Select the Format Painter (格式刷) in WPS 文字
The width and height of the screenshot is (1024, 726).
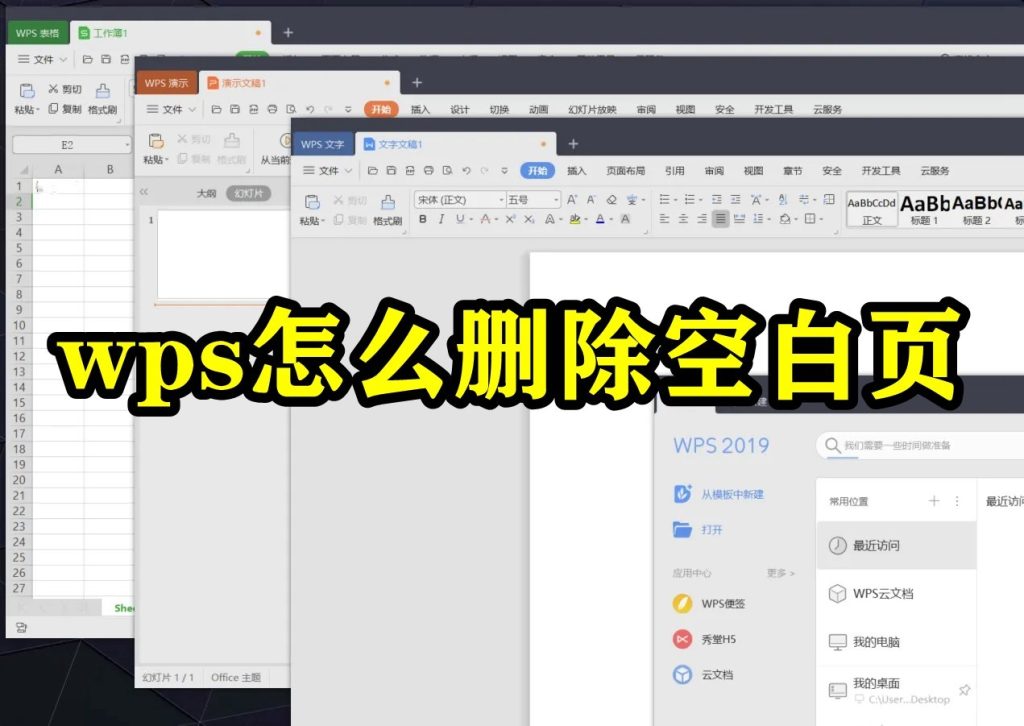[386, 207]
